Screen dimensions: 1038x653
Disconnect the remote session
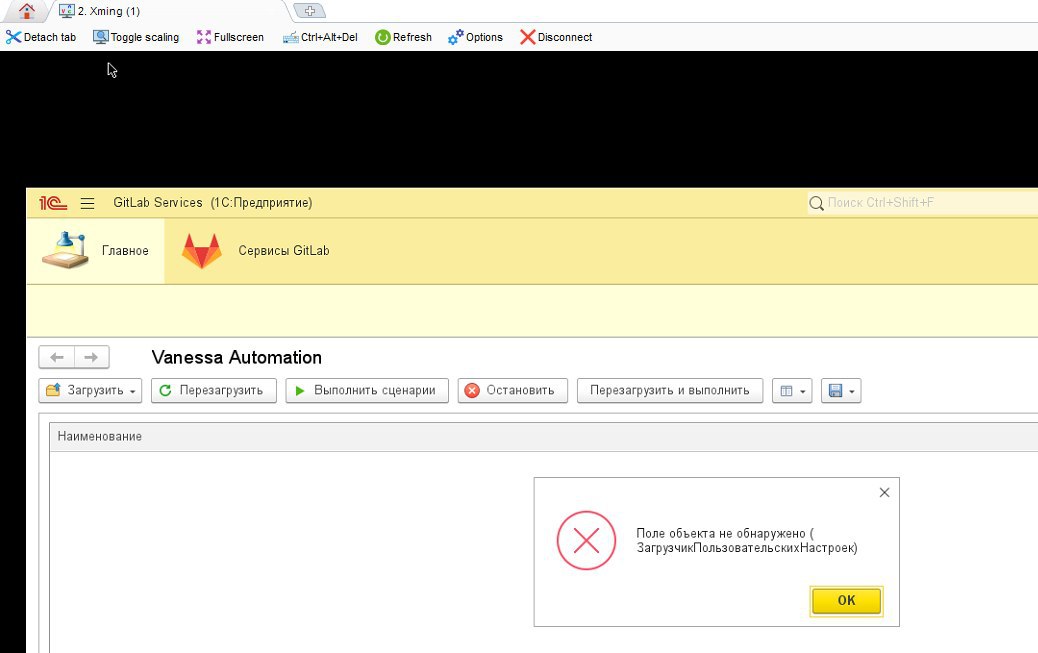[x=556, y=37]
